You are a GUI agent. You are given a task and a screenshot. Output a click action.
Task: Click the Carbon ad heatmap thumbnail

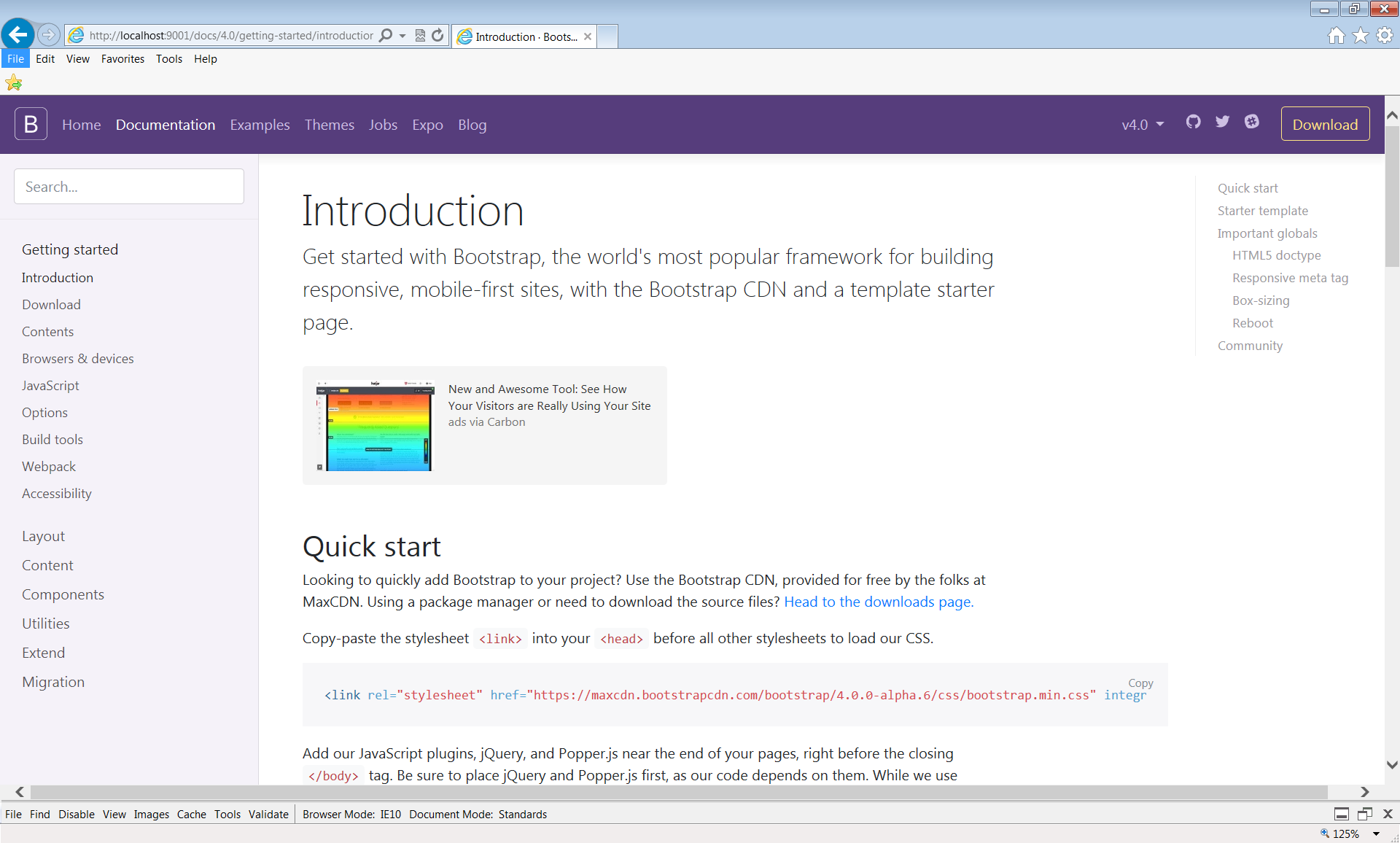375,425
